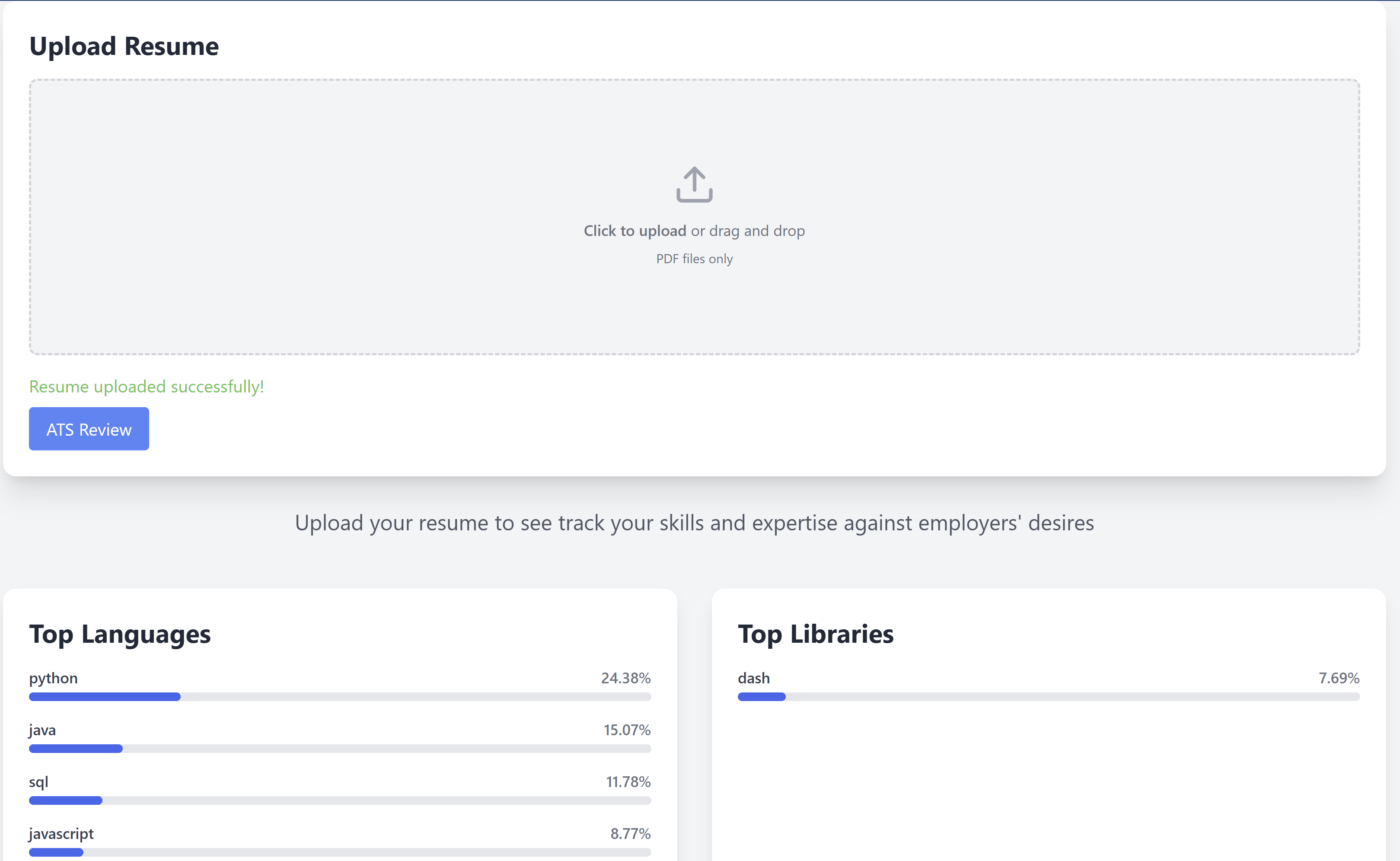Click the java progress bar
The image size is (1400, 861).
340,748
